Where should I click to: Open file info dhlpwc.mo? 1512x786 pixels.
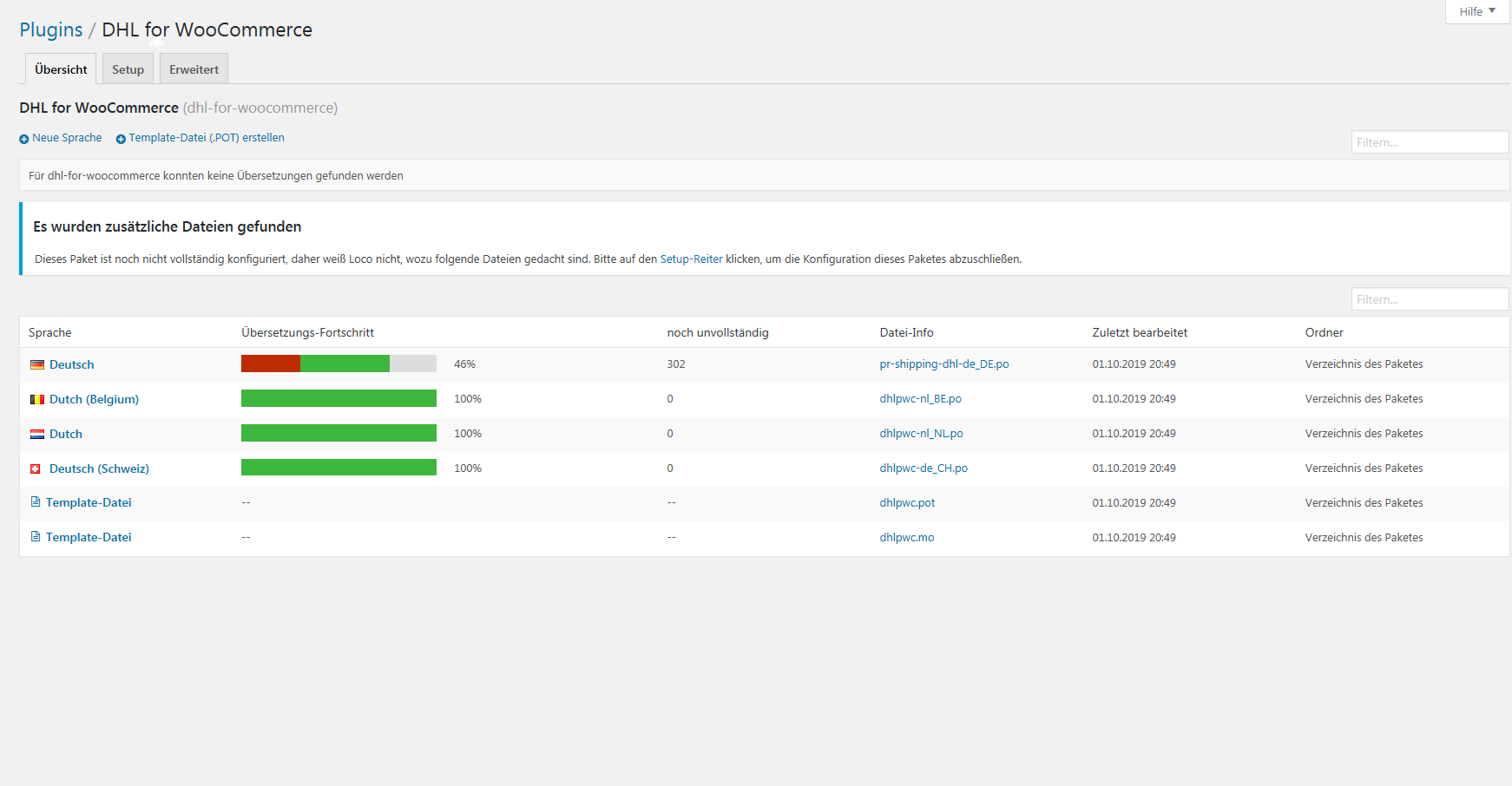[907, 538]
